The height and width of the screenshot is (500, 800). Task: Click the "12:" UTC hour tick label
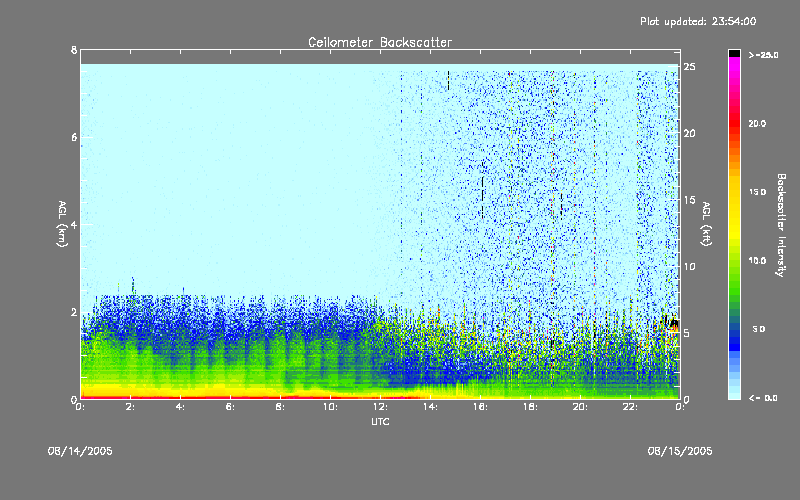click(380, 407)
